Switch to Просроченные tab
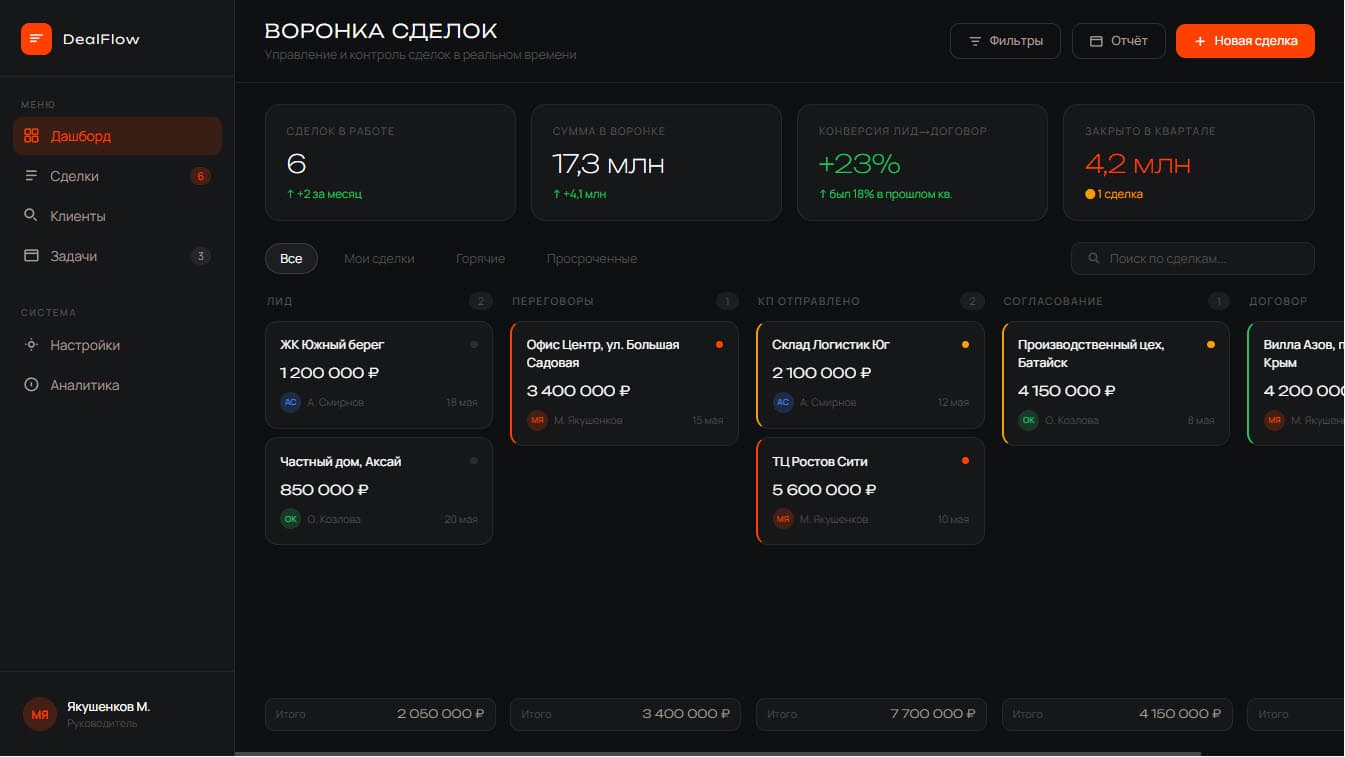This screenshot has height=757, width=1345. 591,259
